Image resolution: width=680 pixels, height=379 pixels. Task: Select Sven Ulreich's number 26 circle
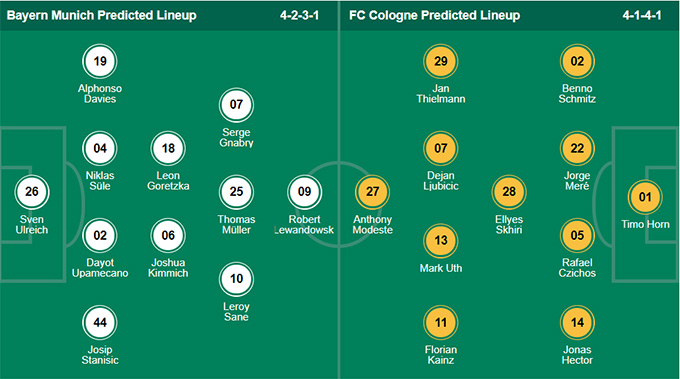tap(32, 192)
